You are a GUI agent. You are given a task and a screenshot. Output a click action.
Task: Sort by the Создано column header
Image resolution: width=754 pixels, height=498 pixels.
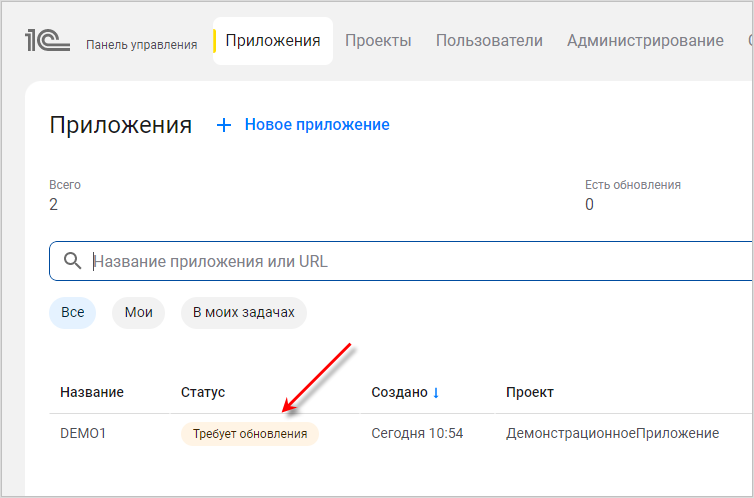click(400, 392)
